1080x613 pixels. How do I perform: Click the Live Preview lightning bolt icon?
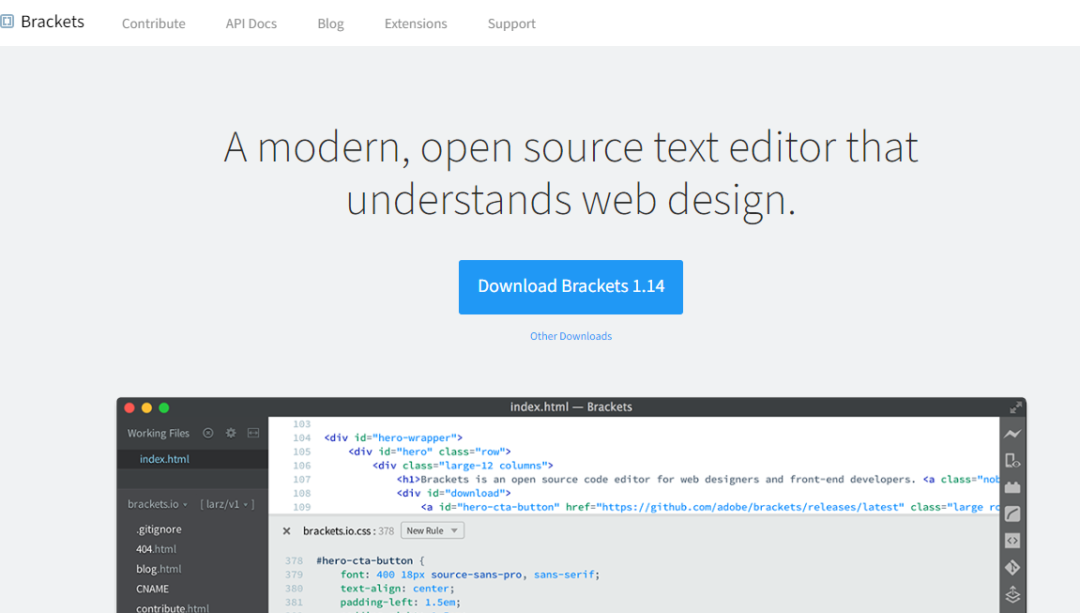(1012, 434)
